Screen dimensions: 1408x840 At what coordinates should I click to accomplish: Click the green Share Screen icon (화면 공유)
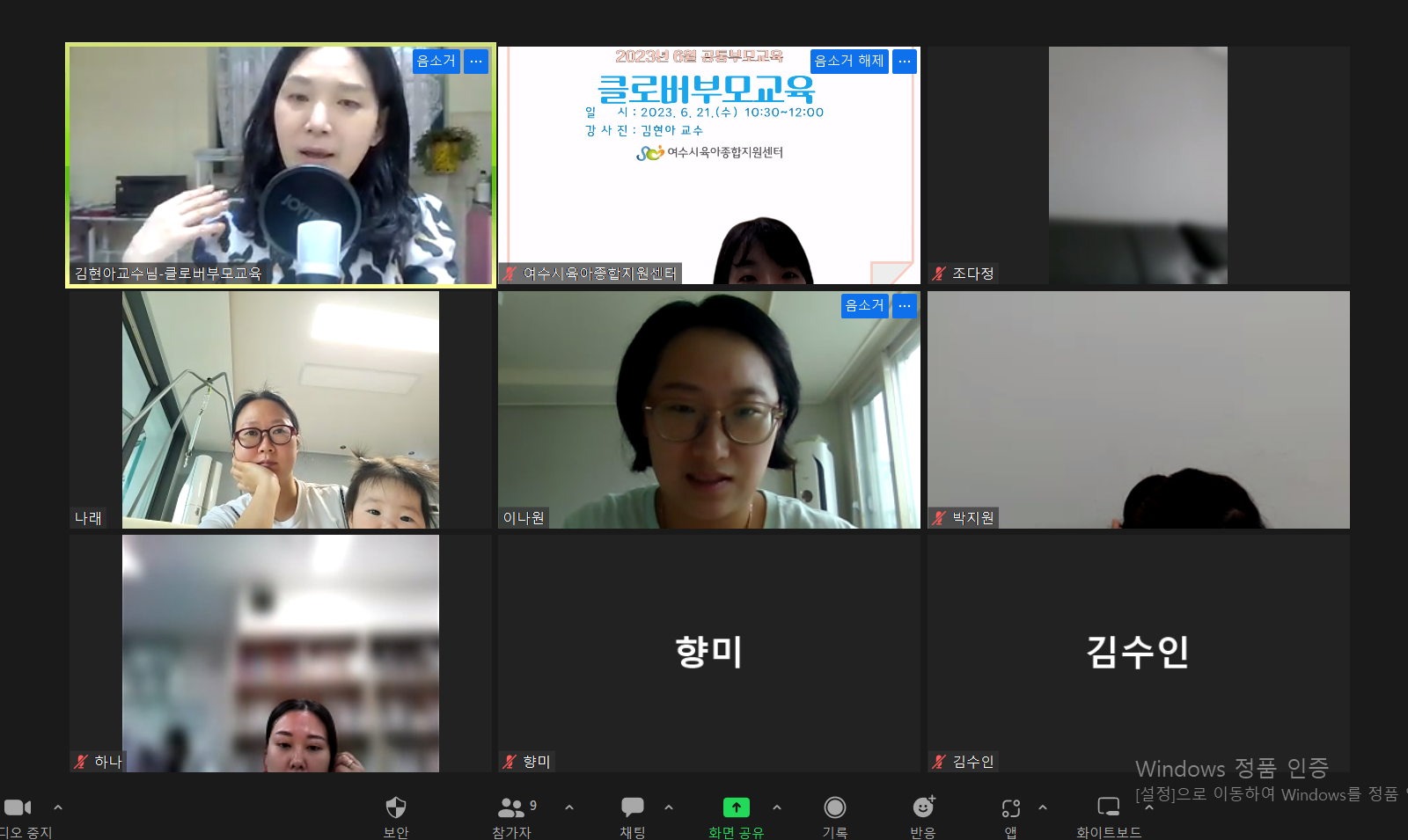[737, 807]
